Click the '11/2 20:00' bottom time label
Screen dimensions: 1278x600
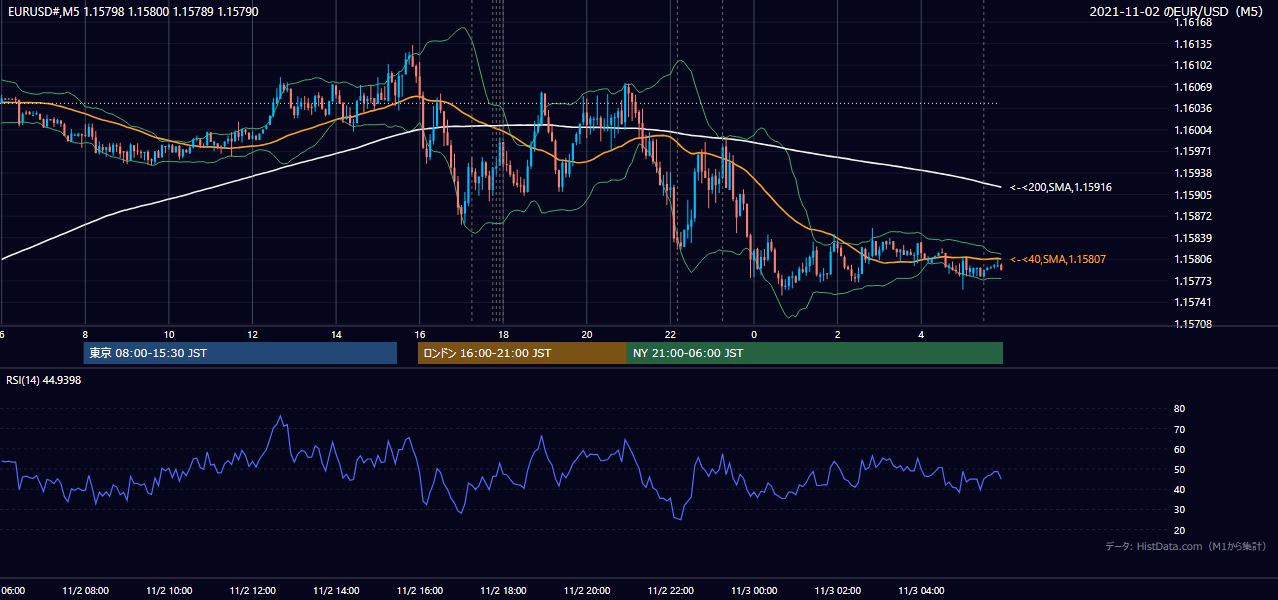click(586, 591)
